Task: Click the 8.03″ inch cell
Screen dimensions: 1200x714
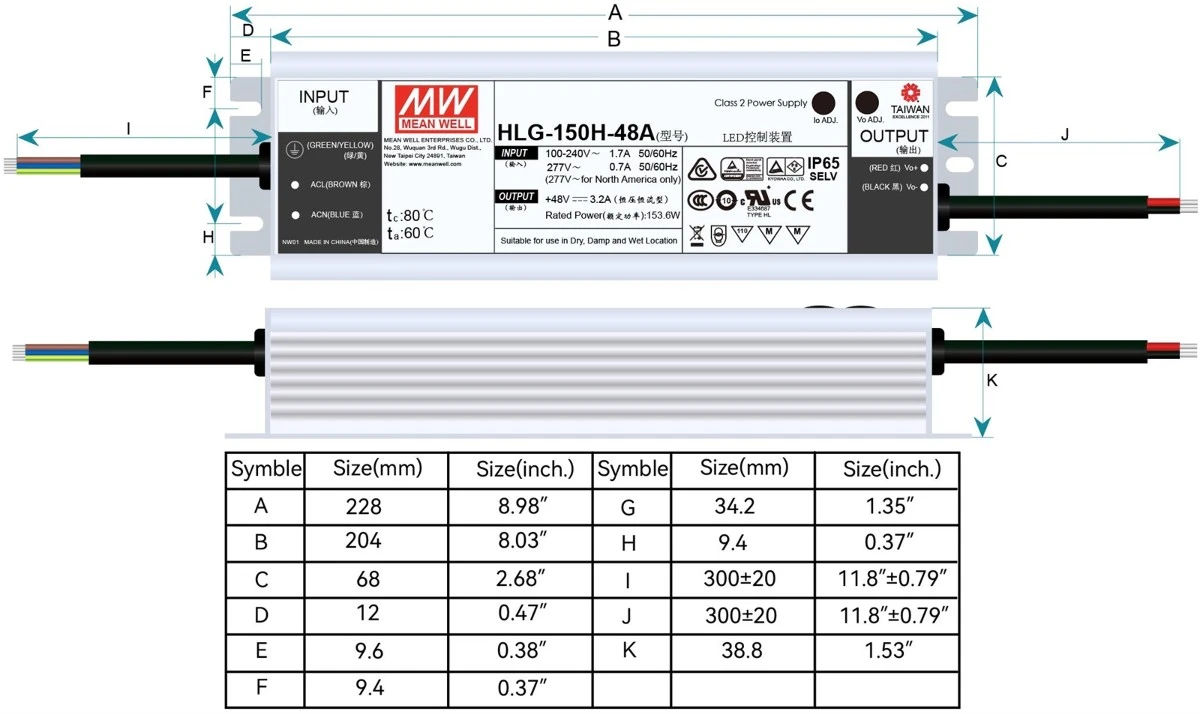Action: 522,541
